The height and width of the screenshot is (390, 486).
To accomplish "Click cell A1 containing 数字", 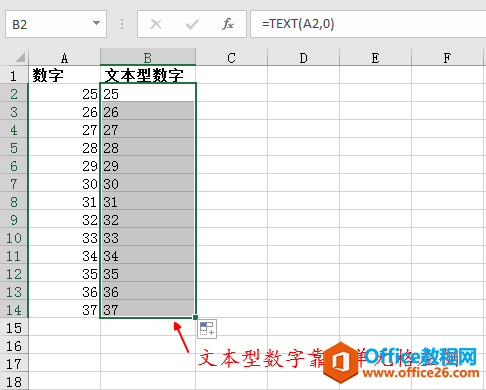I will [64, 75].
